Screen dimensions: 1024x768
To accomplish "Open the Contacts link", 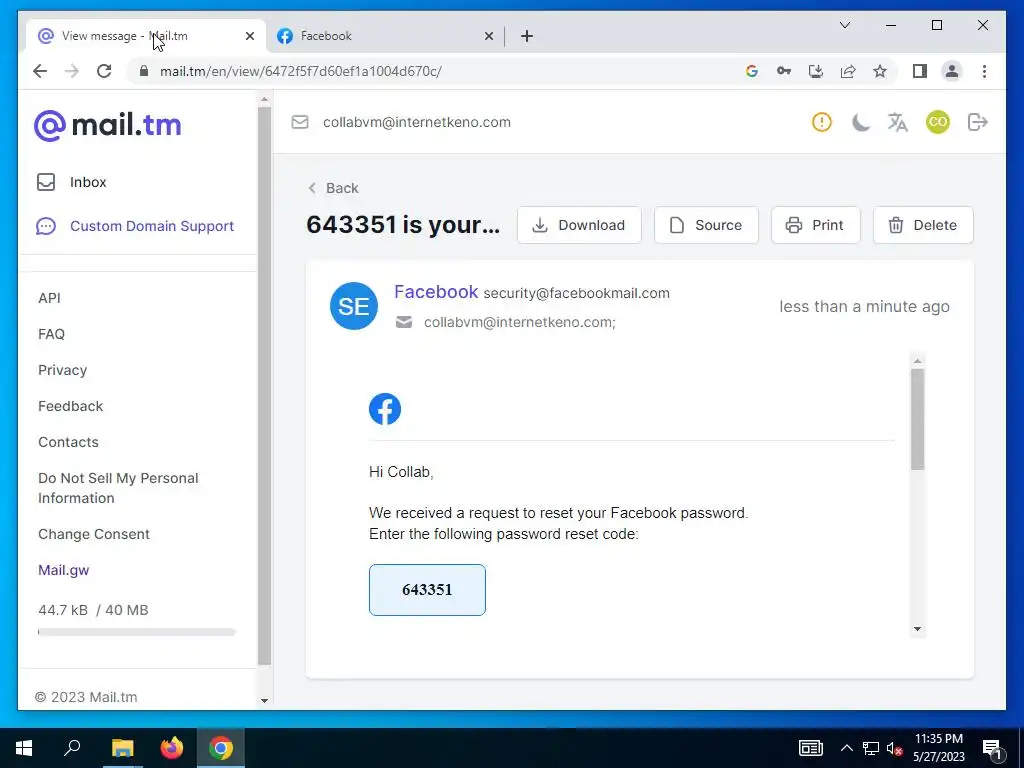I will point(68,441).
